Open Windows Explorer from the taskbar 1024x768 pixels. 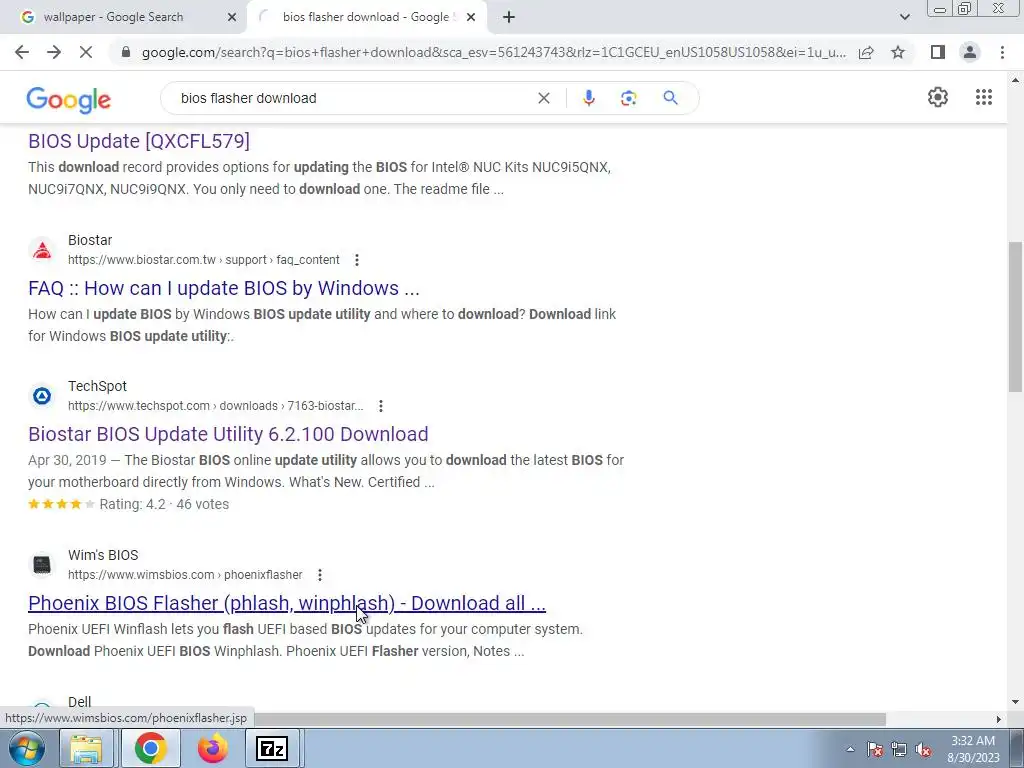(86, 748)
